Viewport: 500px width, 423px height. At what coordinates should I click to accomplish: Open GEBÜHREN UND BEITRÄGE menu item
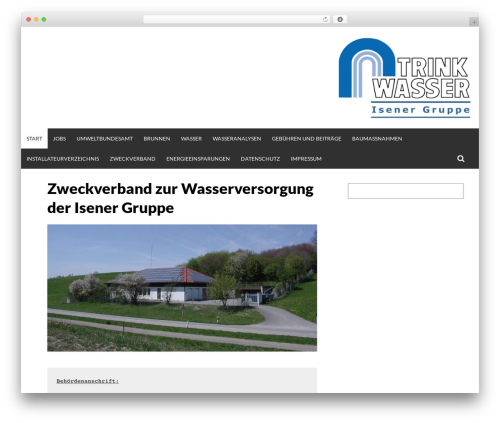pos(306,139)
